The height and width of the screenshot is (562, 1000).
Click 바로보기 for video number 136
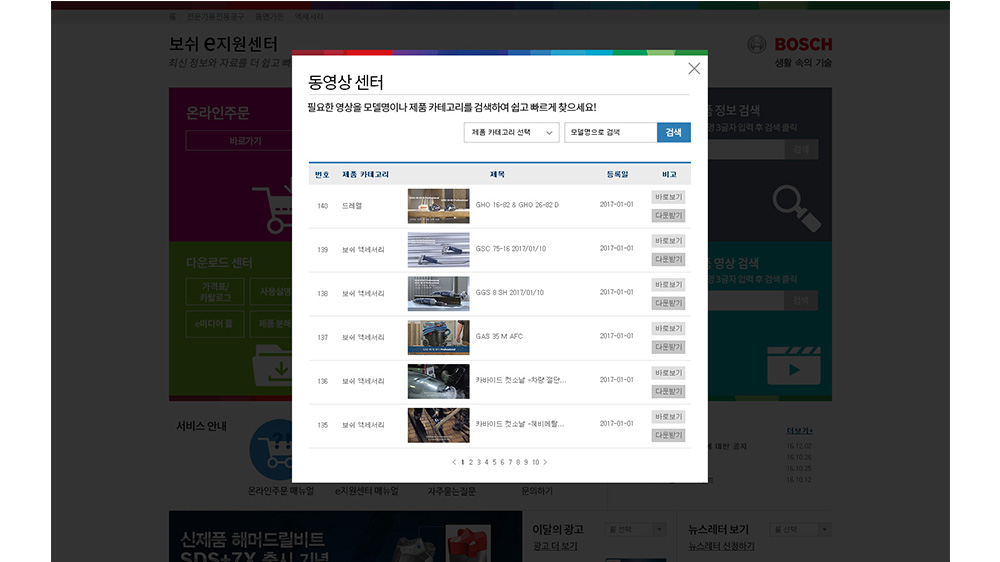click(668, 373)
